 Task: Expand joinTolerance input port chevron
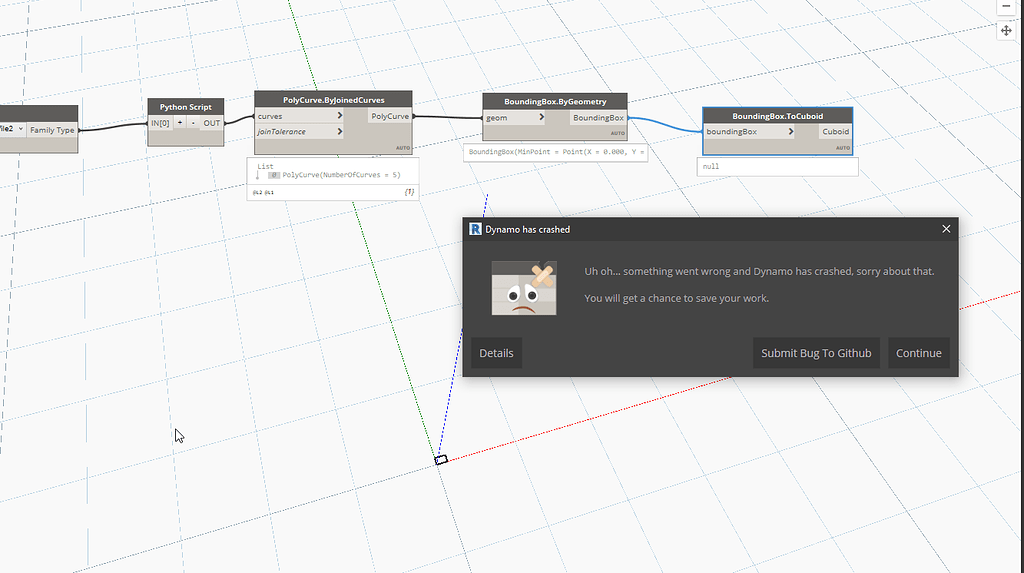click(340, 131)
